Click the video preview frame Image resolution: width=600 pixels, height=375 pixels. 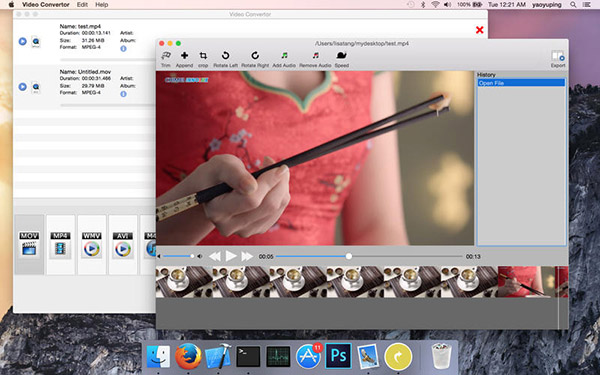pos(315,158)
